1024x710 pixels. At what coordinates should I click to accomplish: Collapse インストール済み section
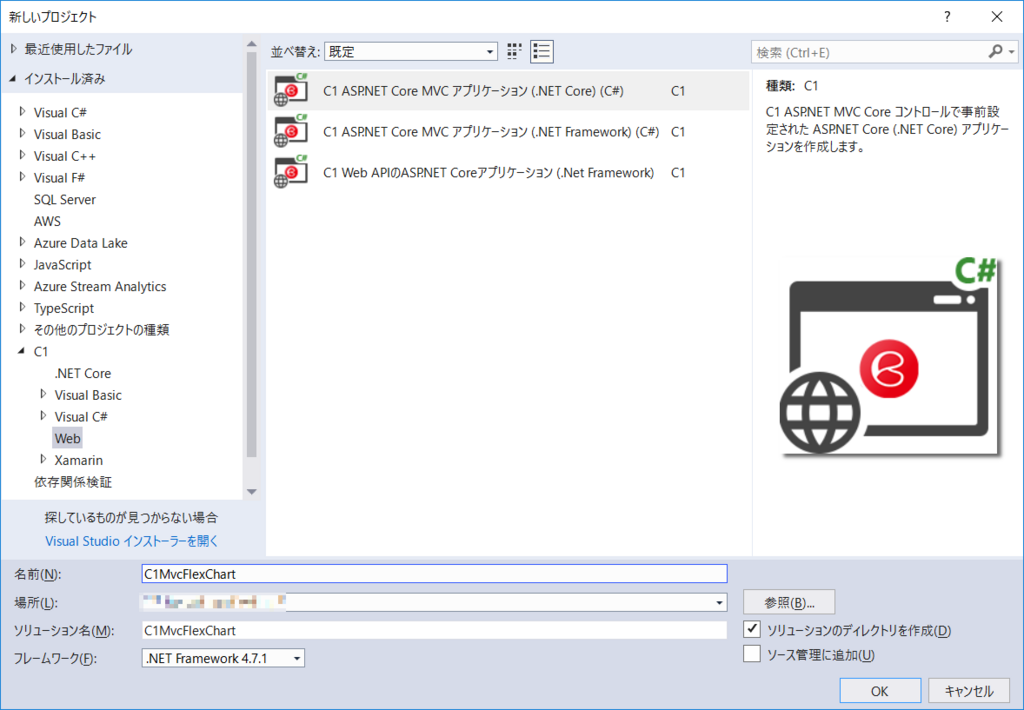tap(13, 79)
